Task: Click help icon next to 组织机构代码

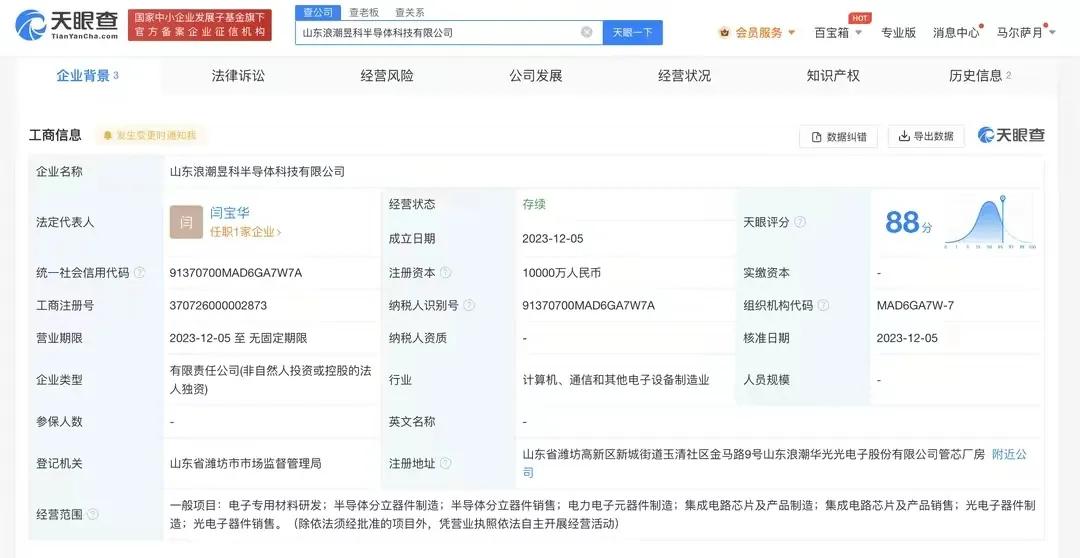Action: [x=823, y=305]
